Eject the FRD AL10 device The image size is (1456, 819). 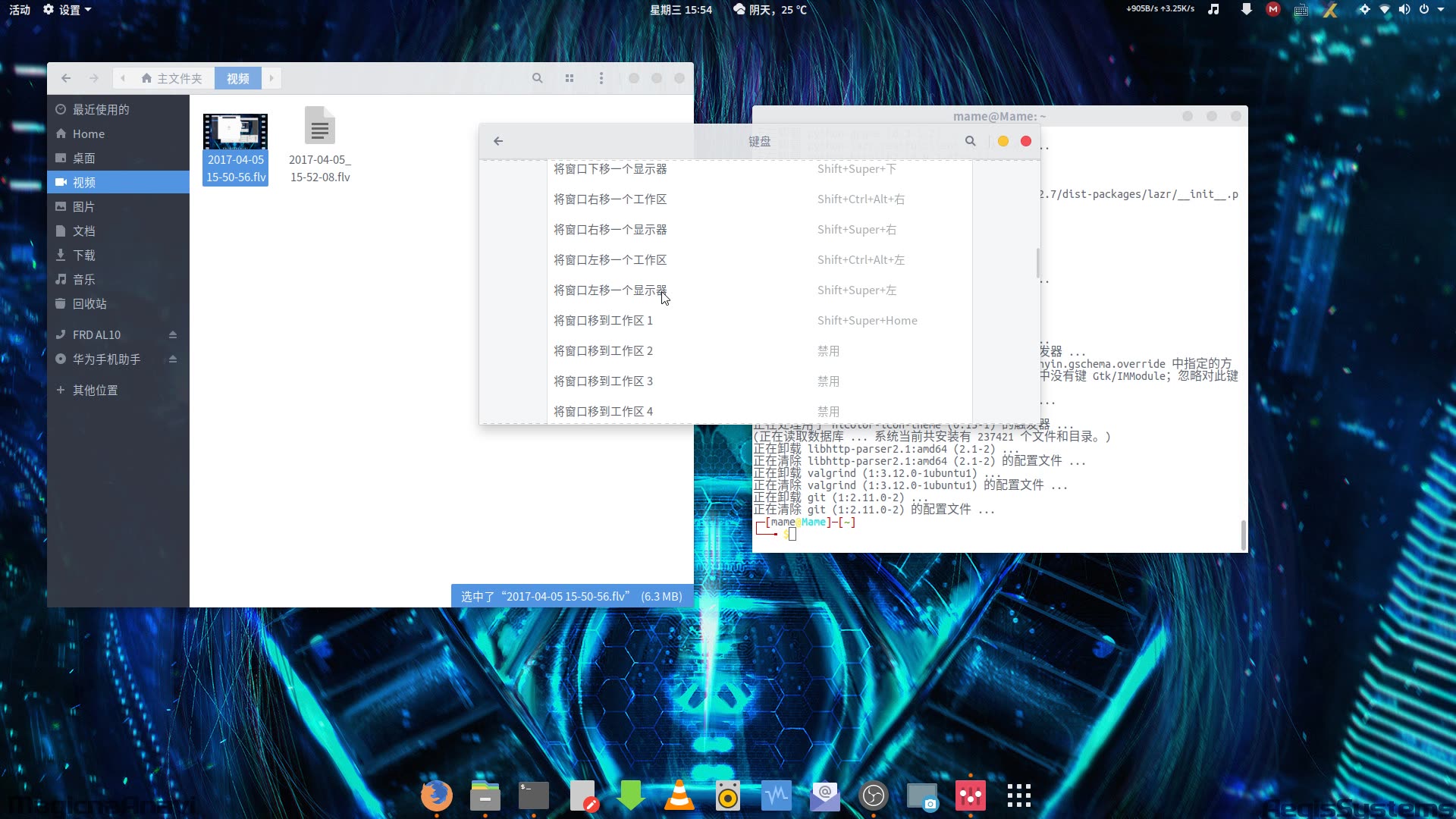tap(173, 334)
